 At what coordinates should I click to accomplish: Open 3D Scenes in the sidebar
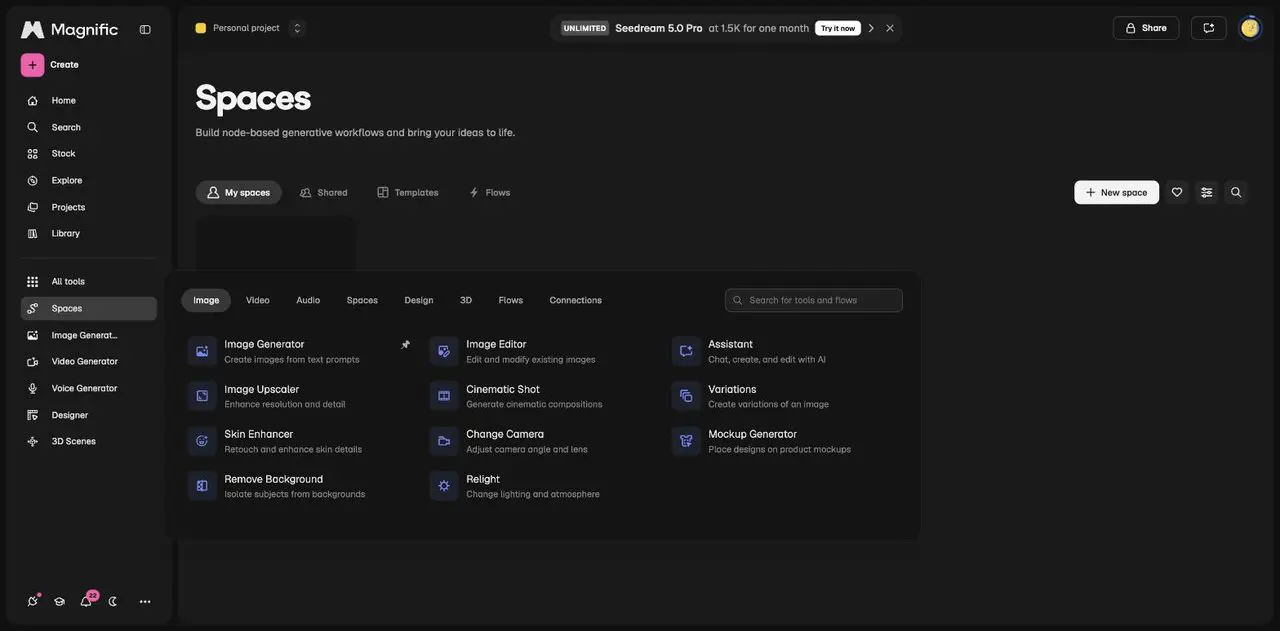pyautogui.click(x=88, y=441)
